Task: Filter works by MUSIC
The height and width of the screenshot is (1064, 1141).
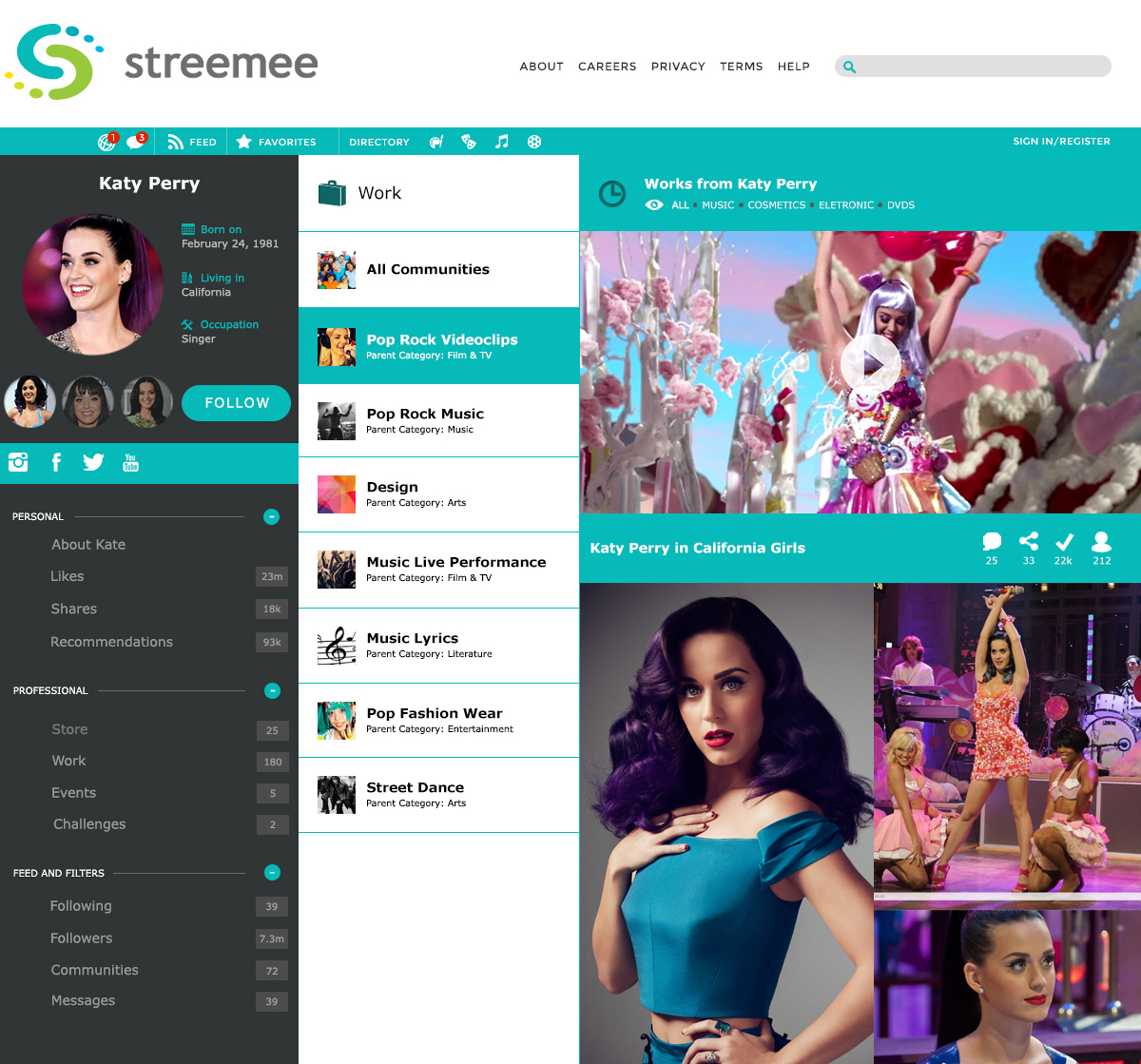Action: (x=718, y=205)
